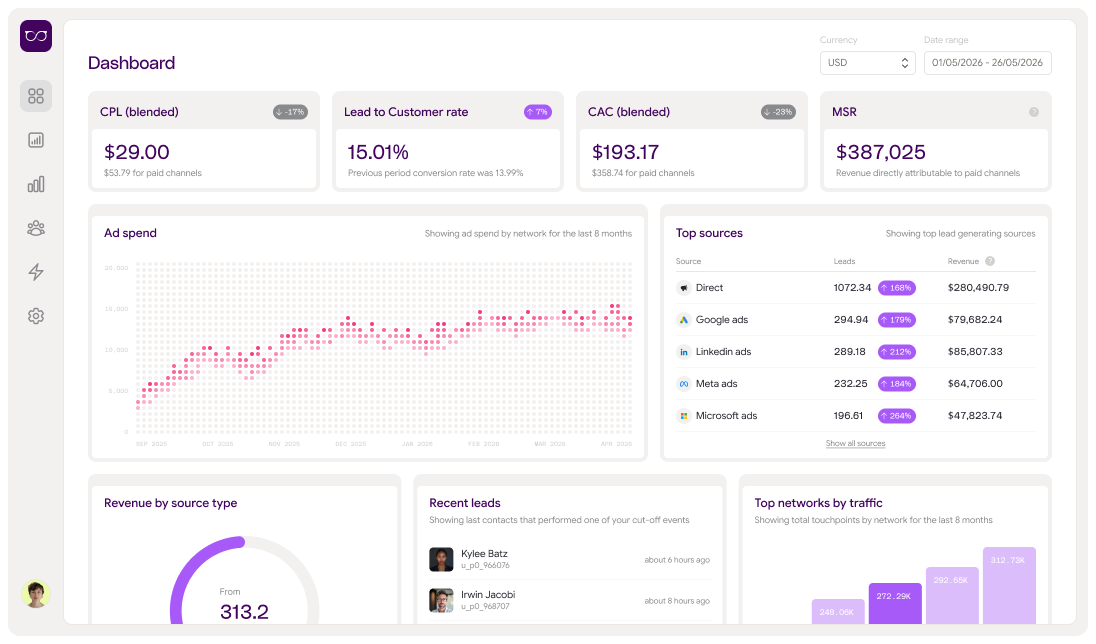
Task: Click the Ad spend card title
Action: click(x=130, y=233)
